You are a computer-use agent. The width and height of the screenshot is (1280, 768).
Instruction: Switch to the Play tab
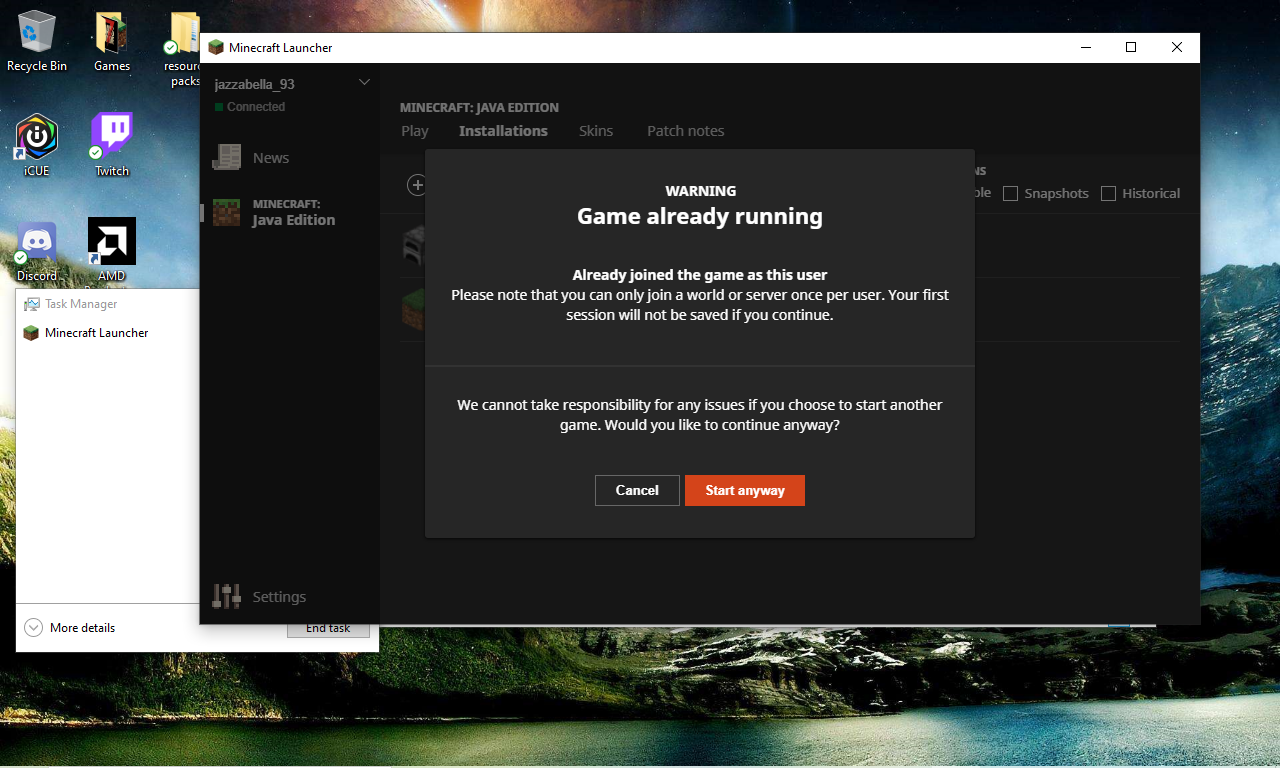pyautogui.click(x=415, y=131)
